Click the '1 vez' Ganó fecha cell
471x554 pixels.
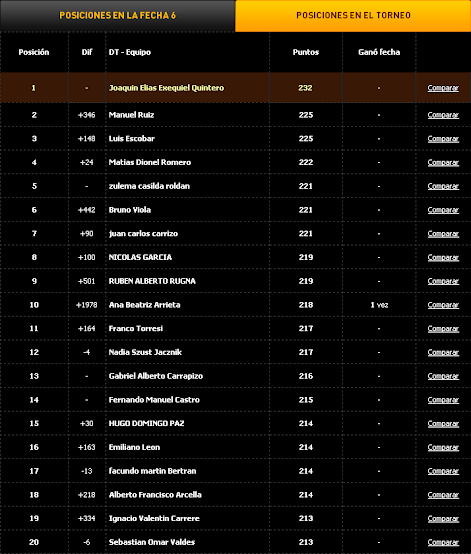pyautogui.click(x=379, y=305)
